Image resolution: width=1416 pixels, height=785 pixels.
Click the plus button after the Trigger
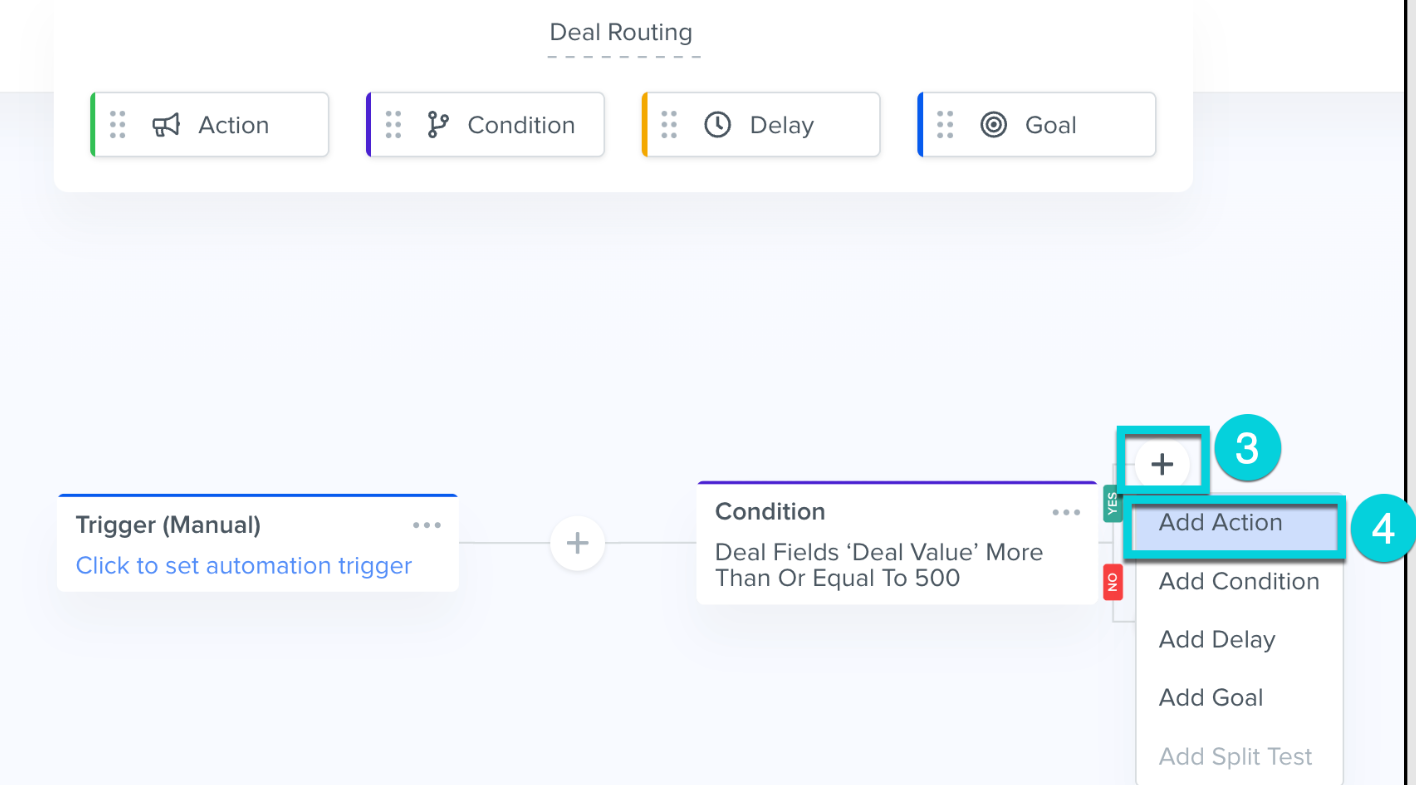click(577, 543)
